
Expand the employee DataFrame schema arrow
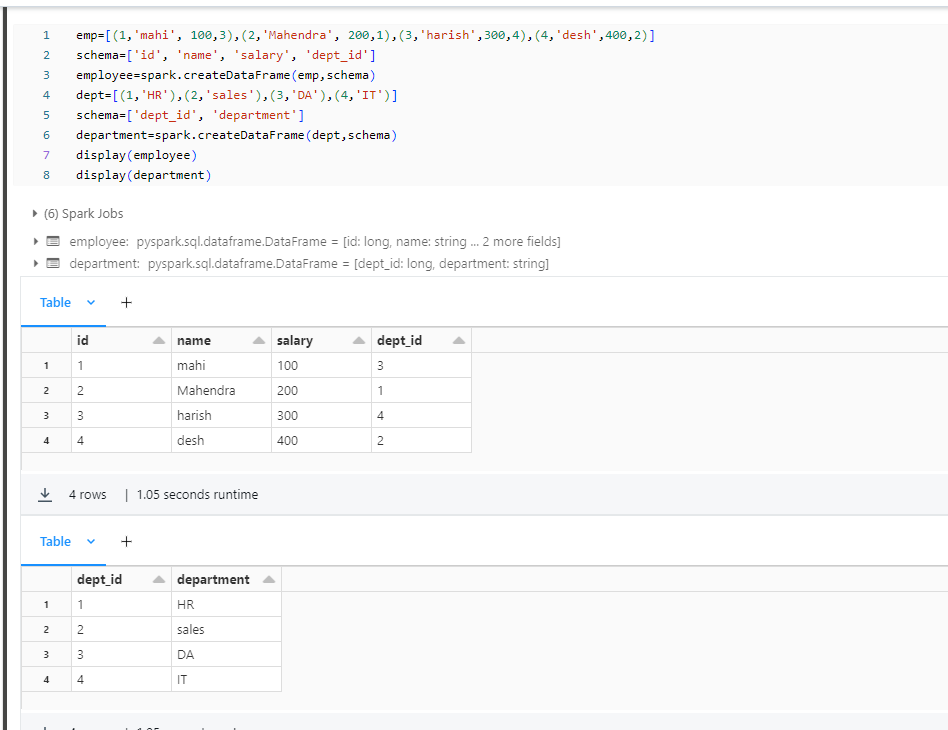(x=36, y=241)
